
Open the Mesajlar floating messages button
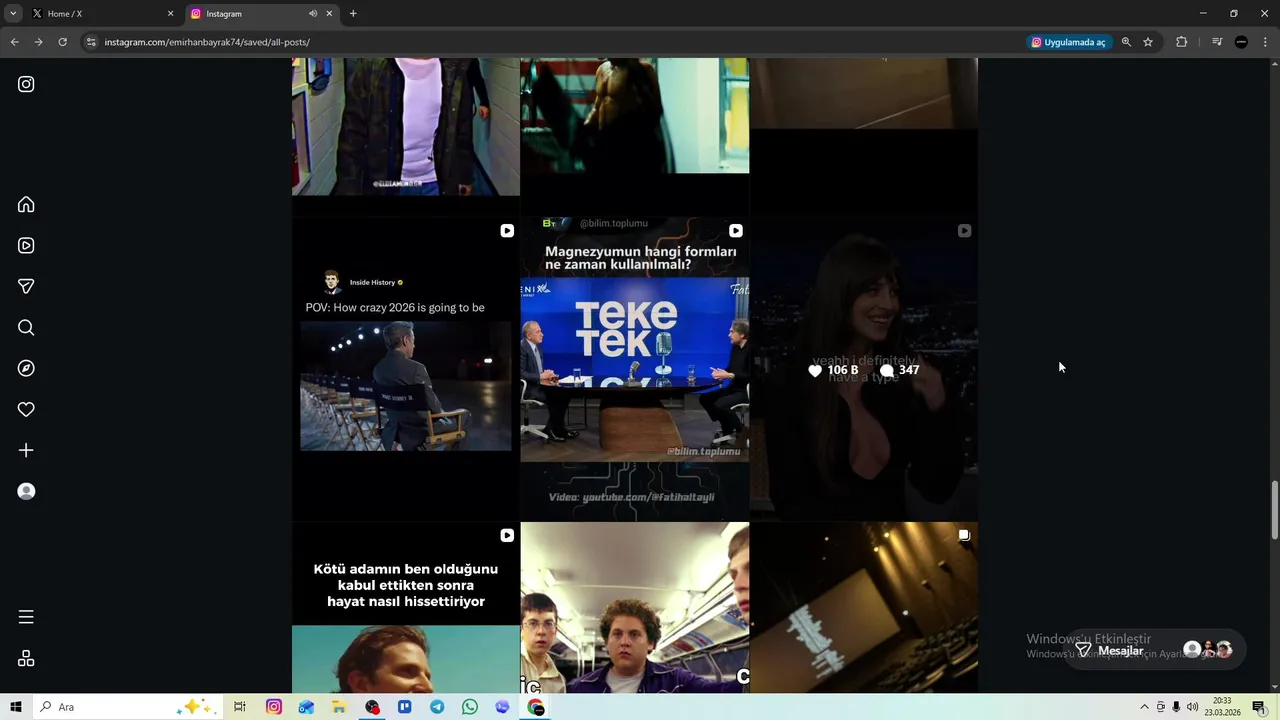point(1154,650)
